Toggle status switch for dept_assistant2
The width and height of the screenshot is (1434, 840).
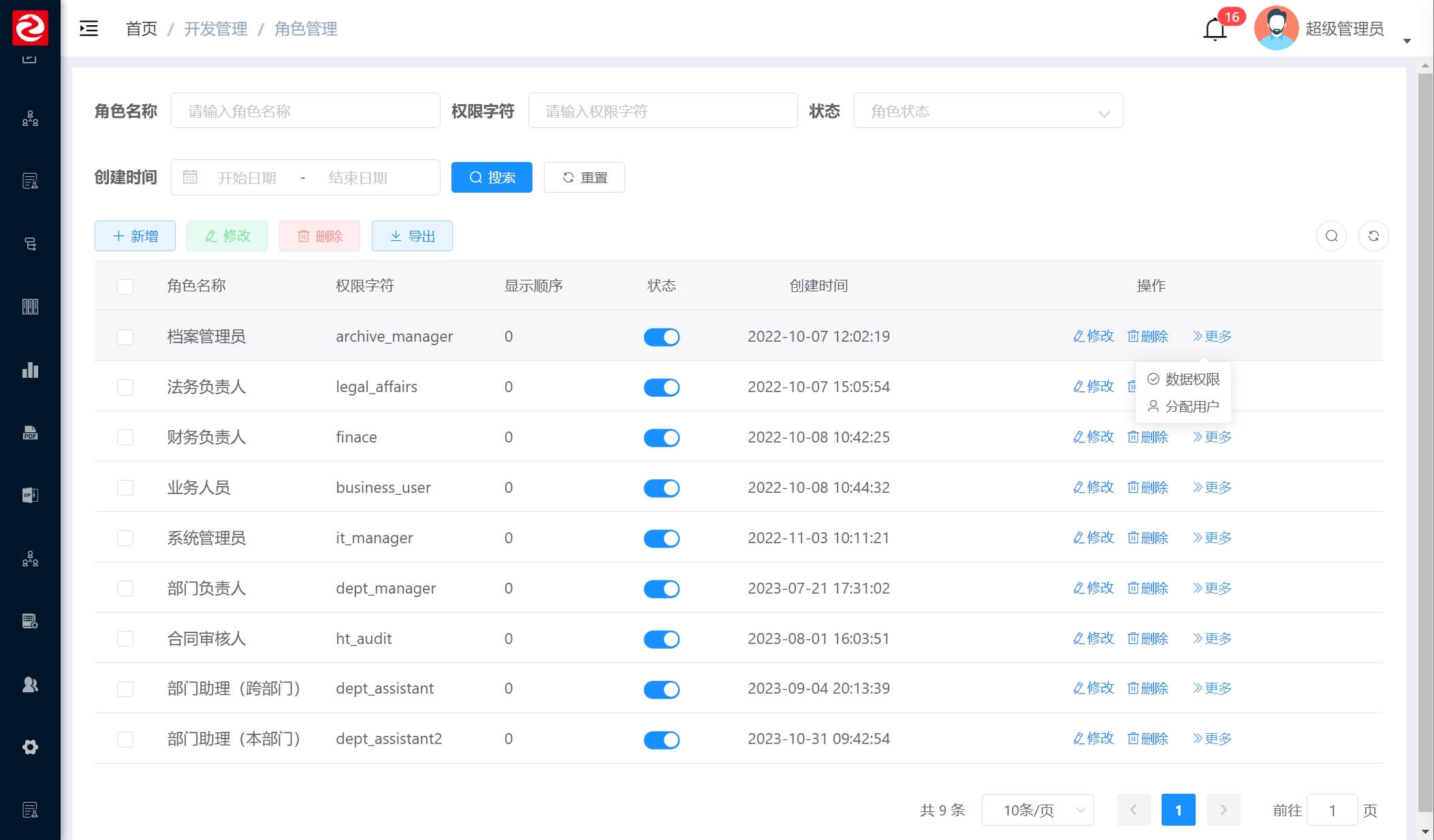click(662, 740)
